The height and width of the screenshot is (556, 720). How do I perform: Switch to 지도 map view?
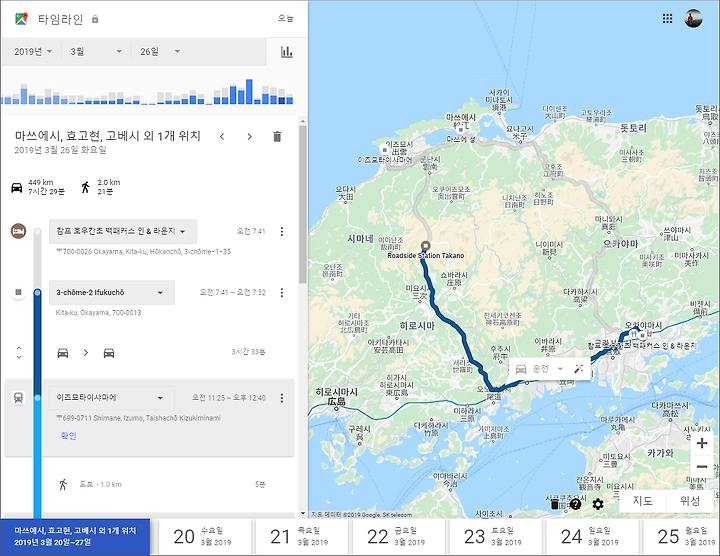[642, 500]
